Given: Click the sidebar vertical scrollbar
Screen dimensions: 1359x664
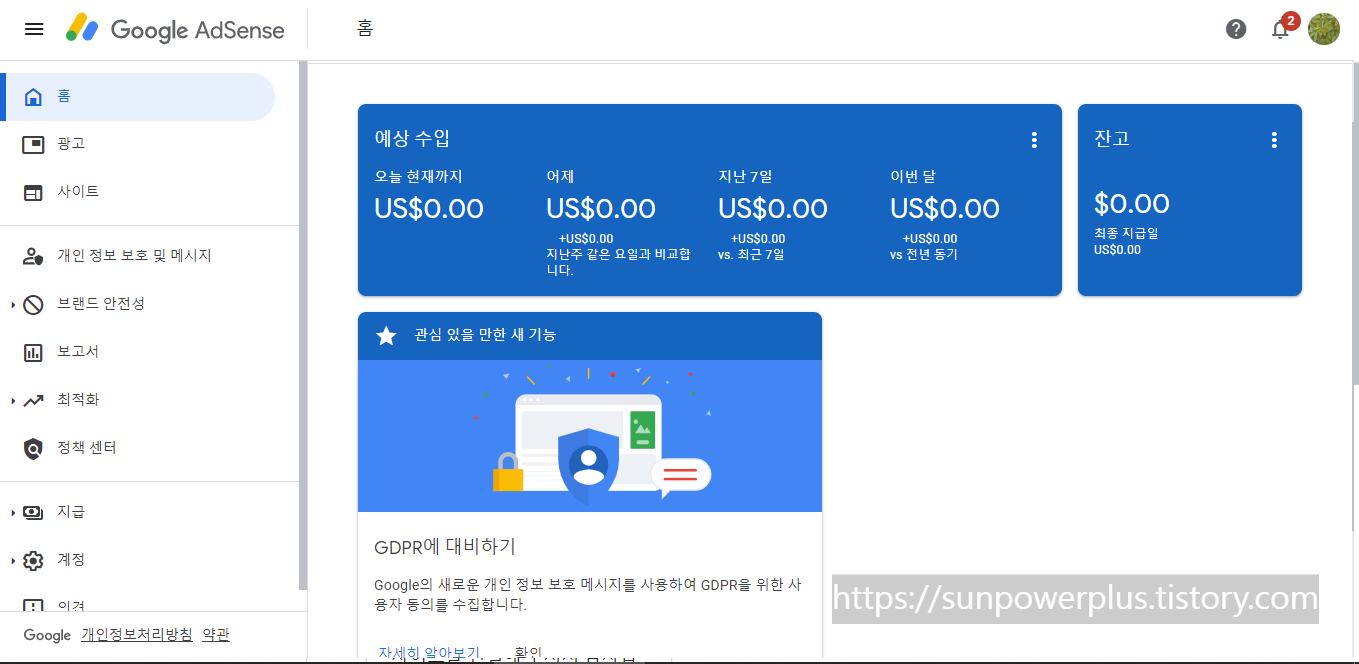Looking at the screenshot, I should click(x=303, y=325).
